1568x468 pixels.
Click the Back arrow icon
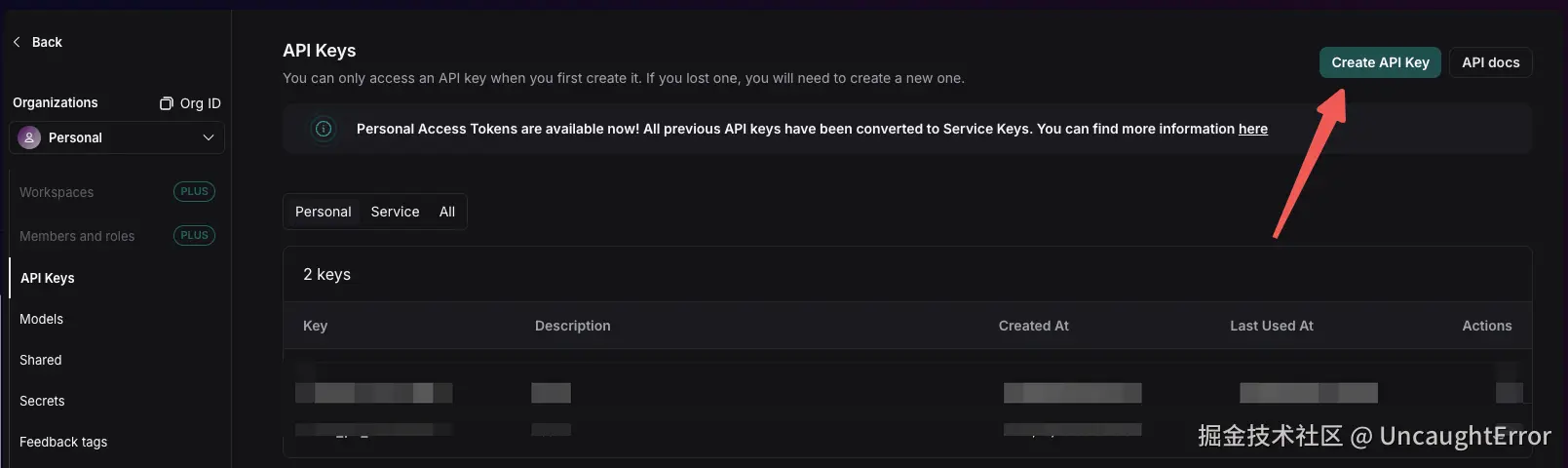17,42
